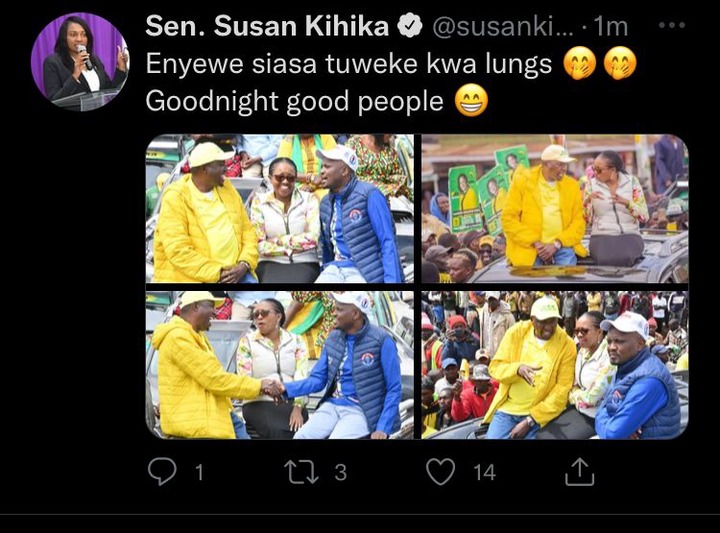Like the tweet with the heart icon

tap(441, 471)
